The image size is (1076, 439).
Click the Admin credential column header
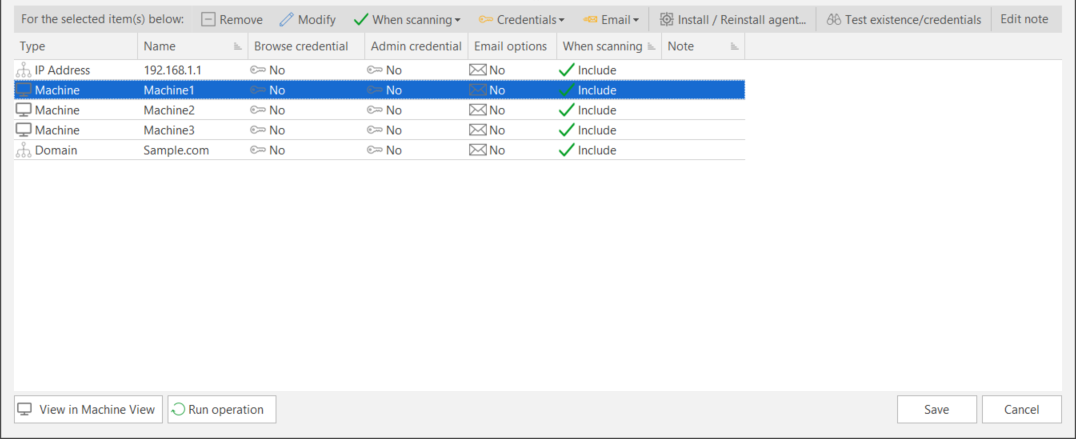416,47
